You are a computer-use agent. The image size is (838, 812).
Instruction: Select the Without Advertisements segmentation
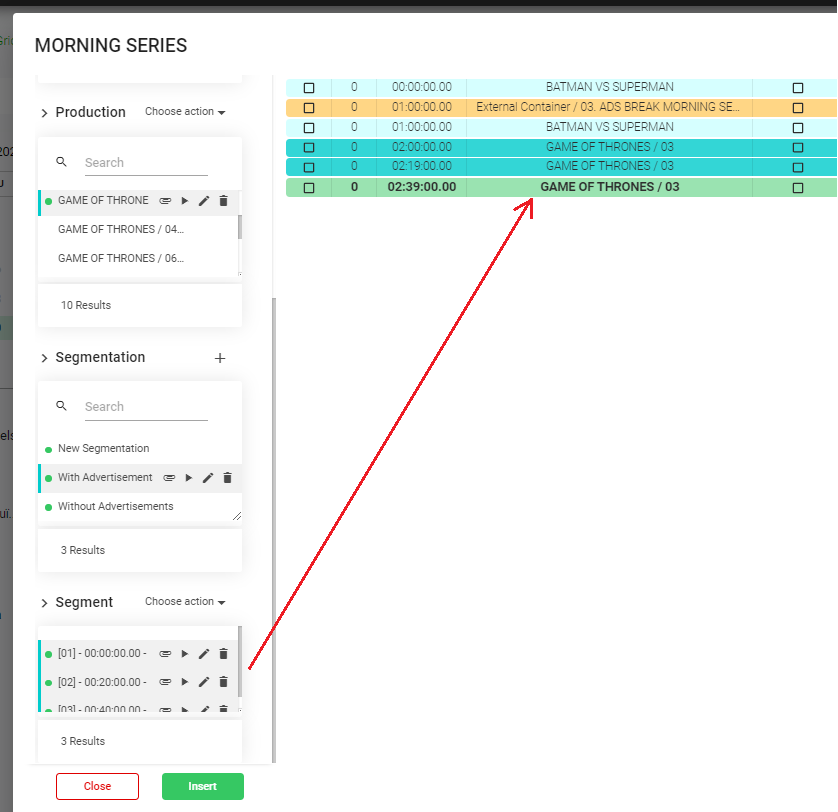click(115, 507)
